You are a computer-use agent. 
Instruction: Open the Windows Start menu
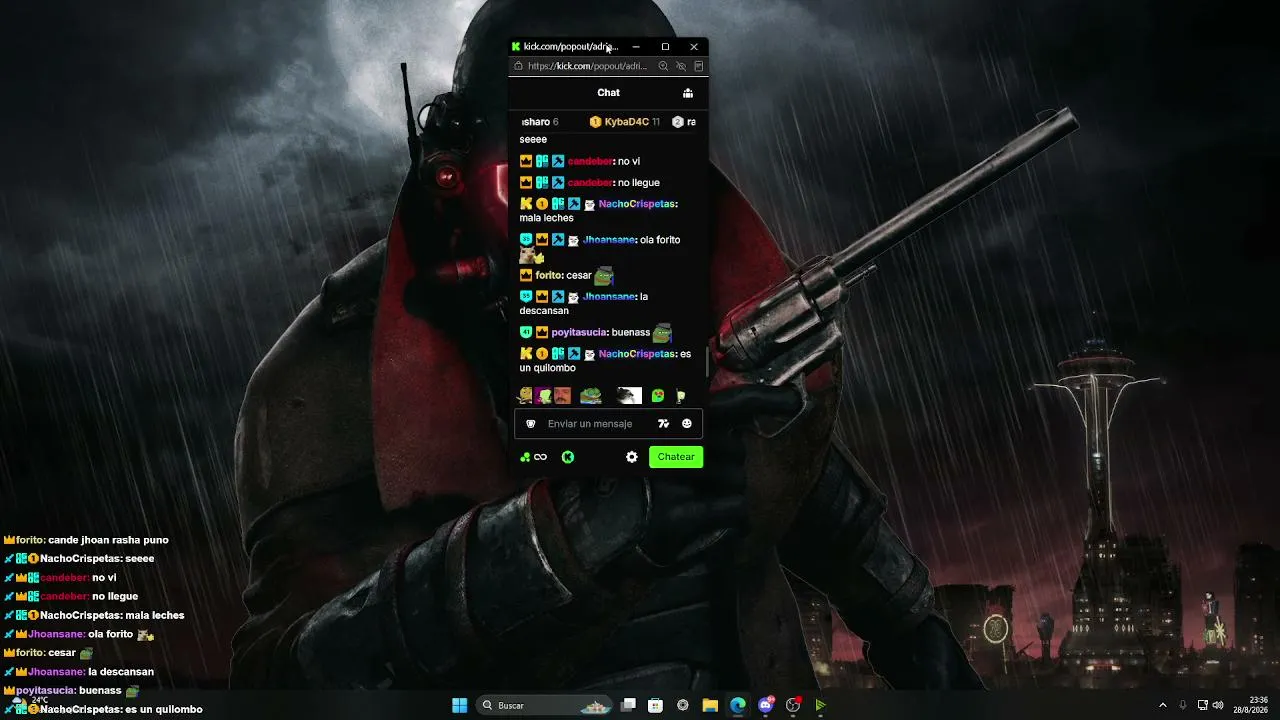click(x=460, y=705)
